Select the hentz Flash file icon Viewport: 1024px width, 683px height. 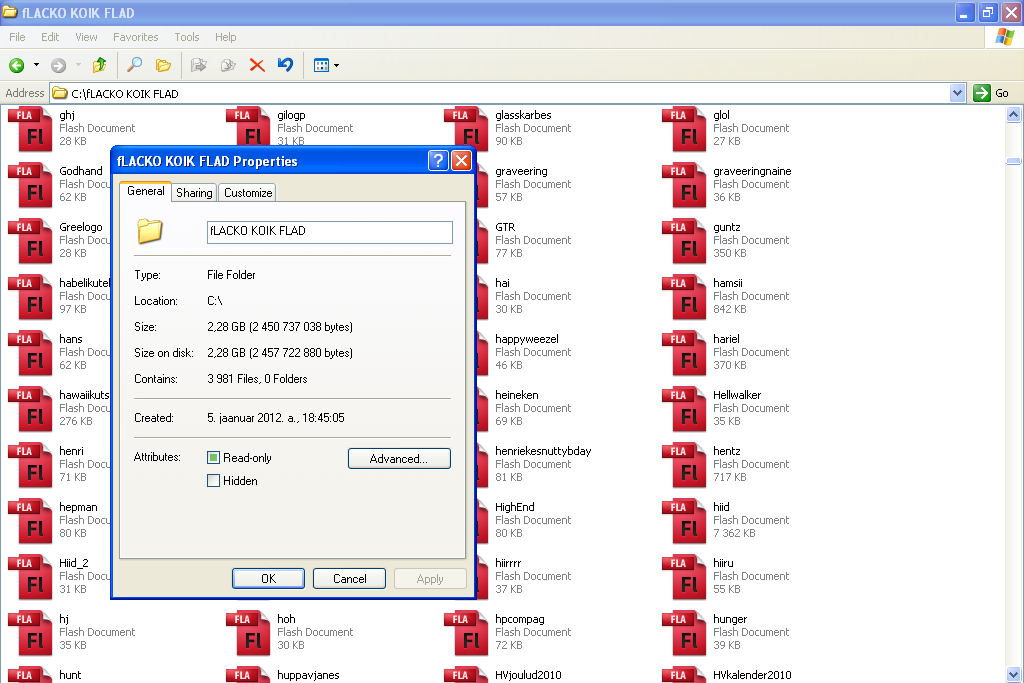(x=684, y=466)
